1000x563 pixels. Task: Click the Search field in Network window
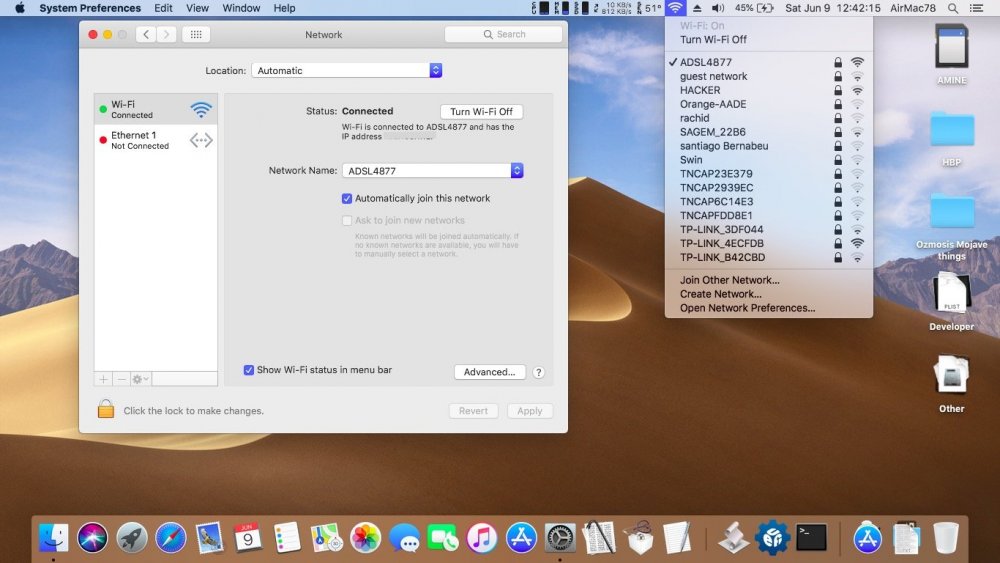tap(503, 34)
